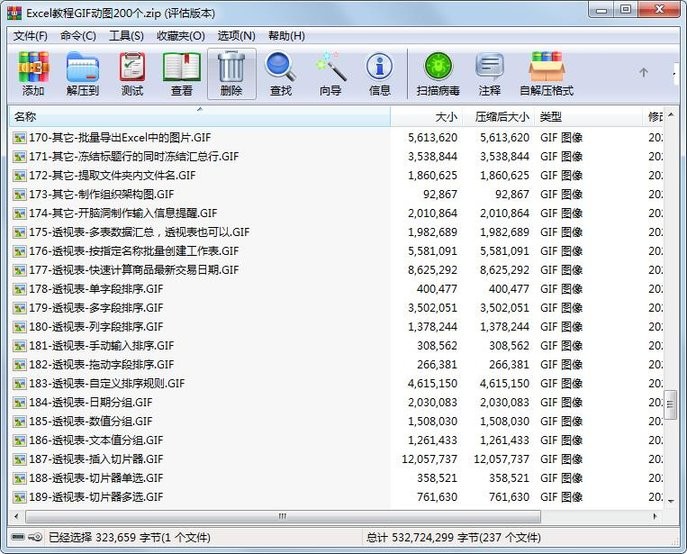The image size is (687, 554).
Task: Click the WinRAR title bar app icon
Action: [14, 13]
